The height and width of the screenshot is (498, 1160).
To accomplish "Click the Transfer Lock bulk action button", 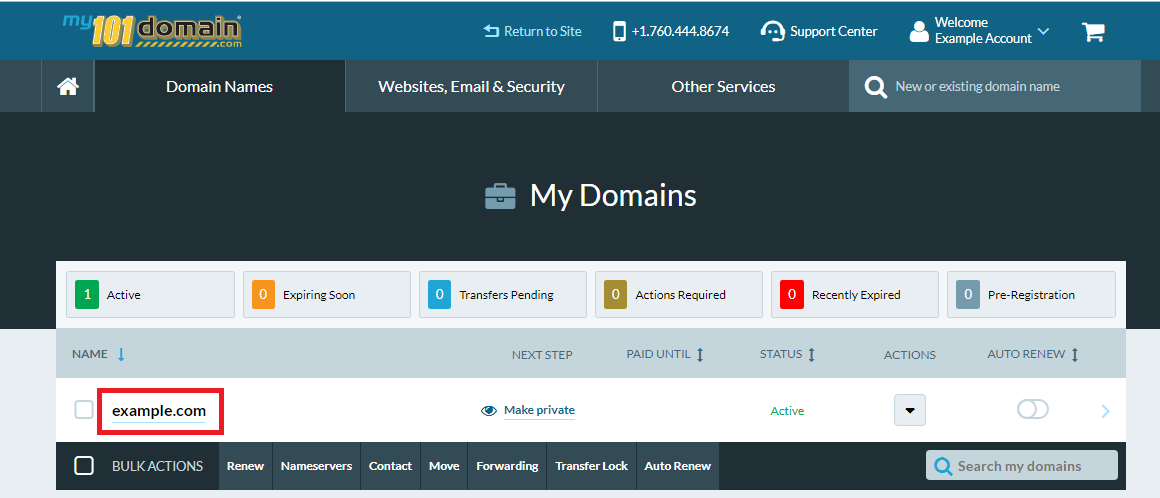I will (591, 466).
